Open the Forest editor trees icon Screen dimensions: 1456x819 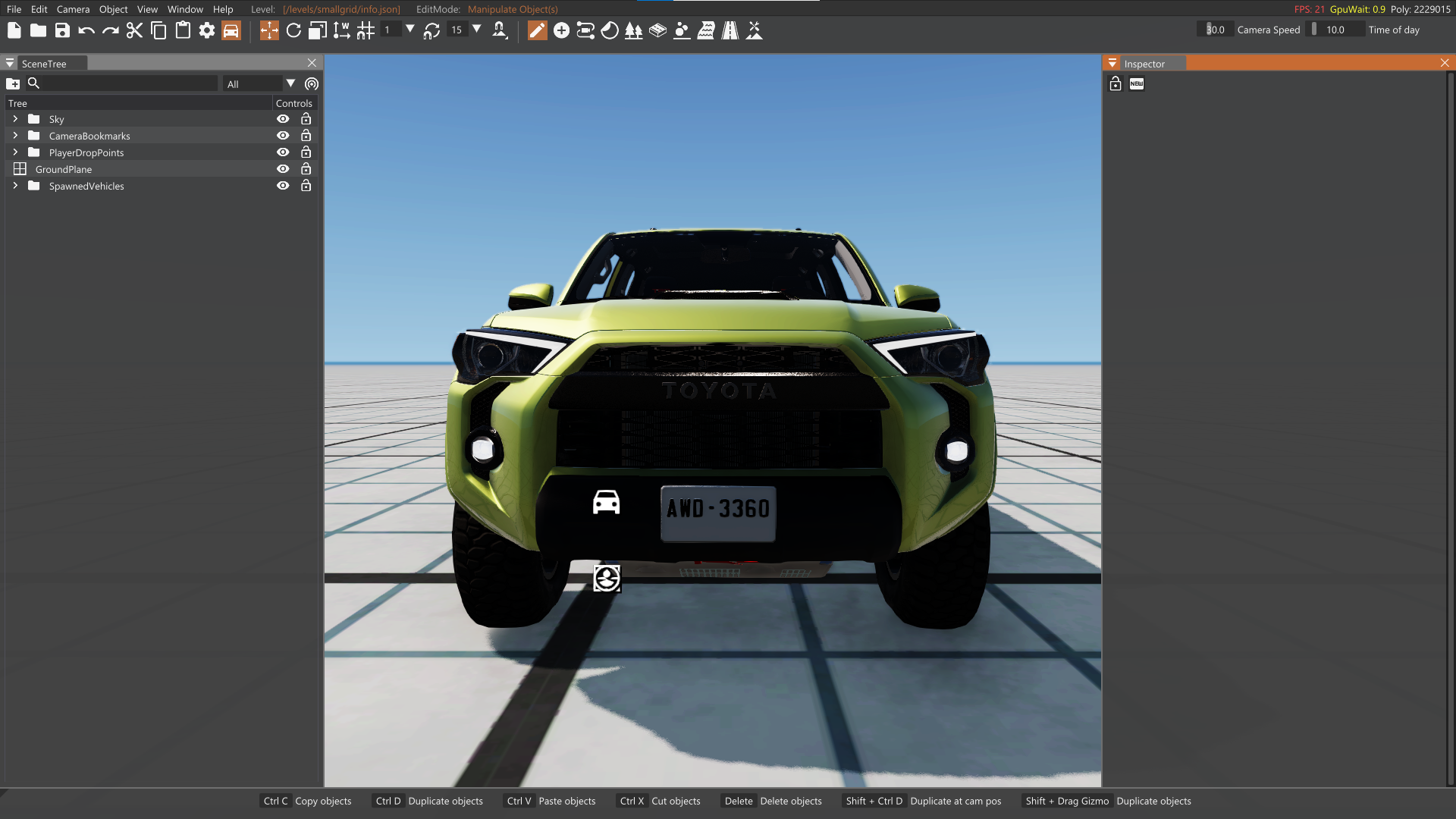pos(634,30)
